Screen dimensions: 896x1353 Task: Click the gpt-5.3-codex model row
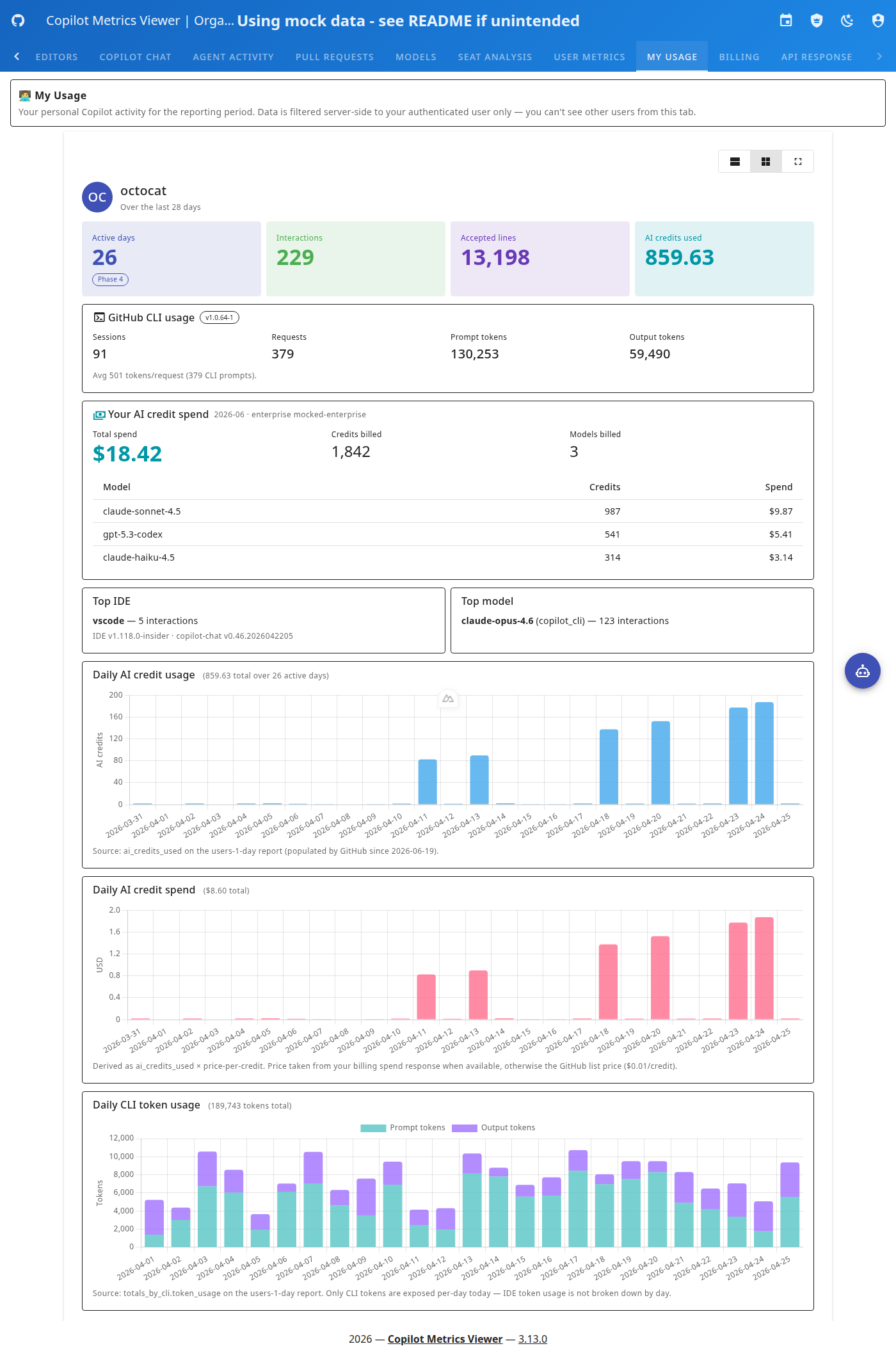tap(448, 534)
